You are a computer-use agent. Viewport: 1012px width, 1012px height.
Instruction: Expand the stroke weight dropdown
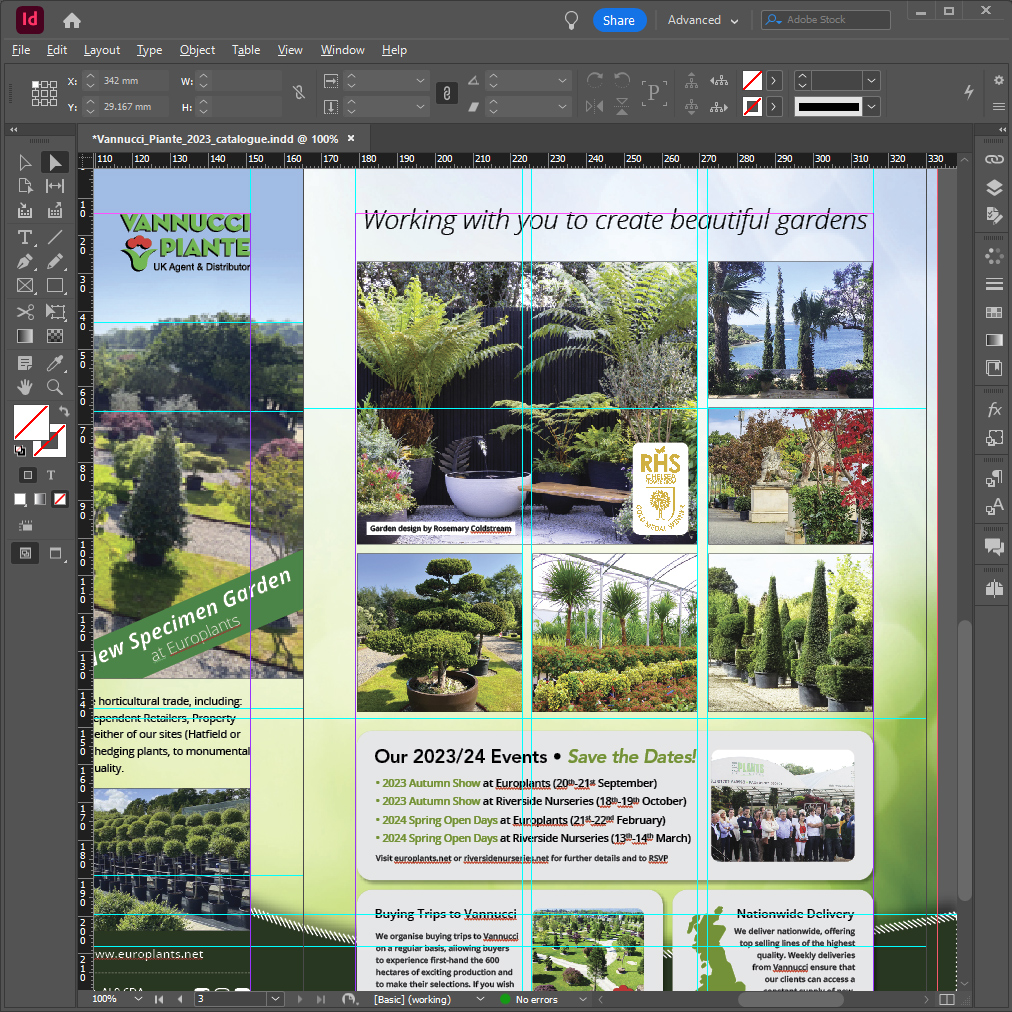(x=871, y=81)
